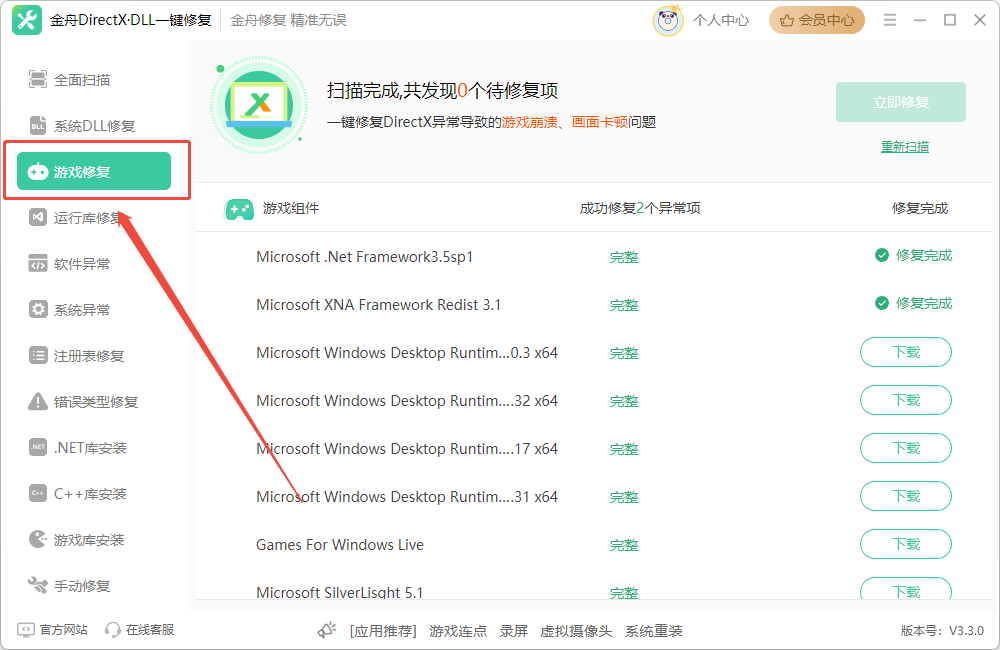Image resolution: width=1000 pixels, height=650 pixels.
Task: Click the app logo icon in title bar
Action: (27, 20)
